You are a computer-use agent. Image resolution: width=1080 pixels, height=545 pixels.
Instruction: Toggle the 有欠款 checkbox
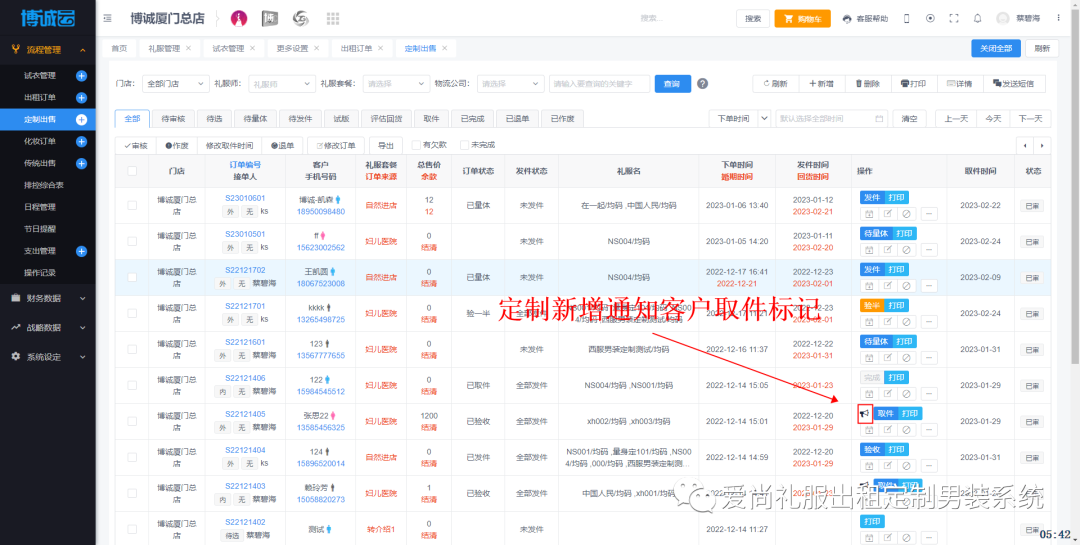coord(415,145)
